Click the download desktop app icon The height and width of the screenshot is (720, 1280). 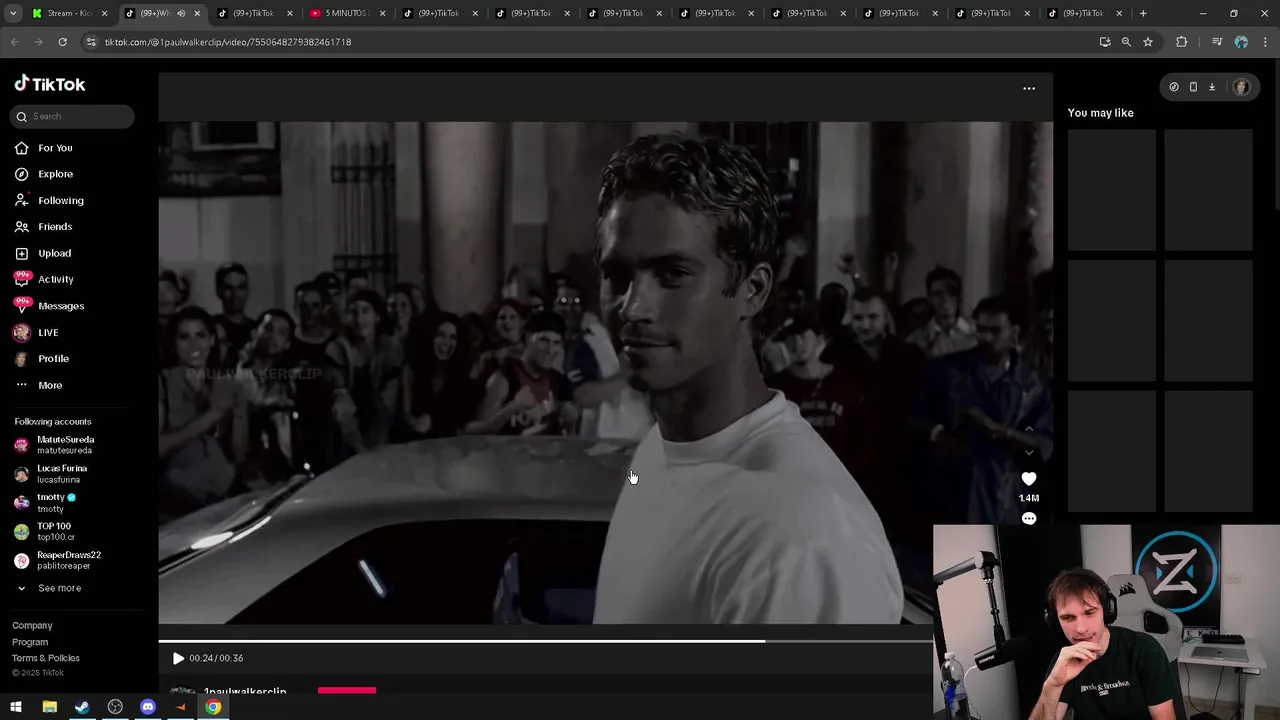[x=1212, y=87]
